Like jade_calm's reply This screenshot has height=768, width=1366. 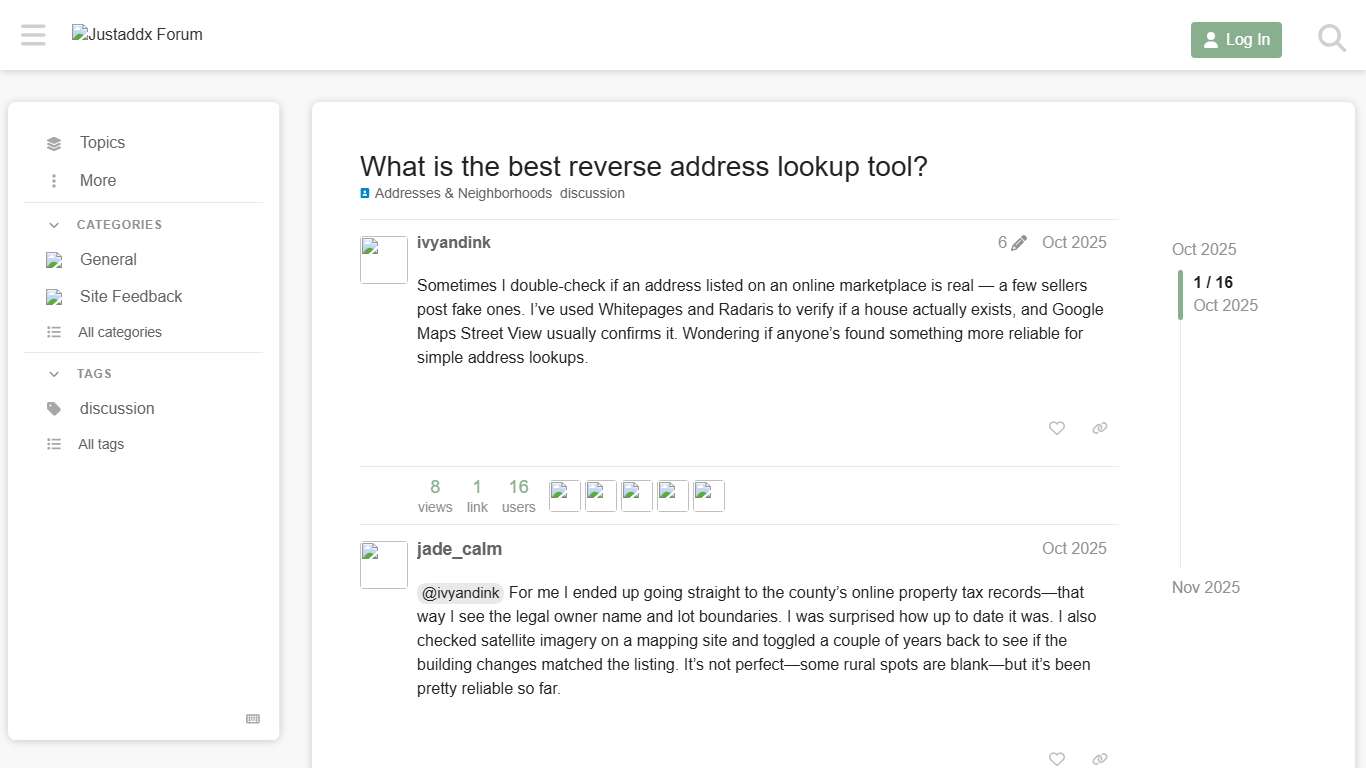tap(1056, 759)
